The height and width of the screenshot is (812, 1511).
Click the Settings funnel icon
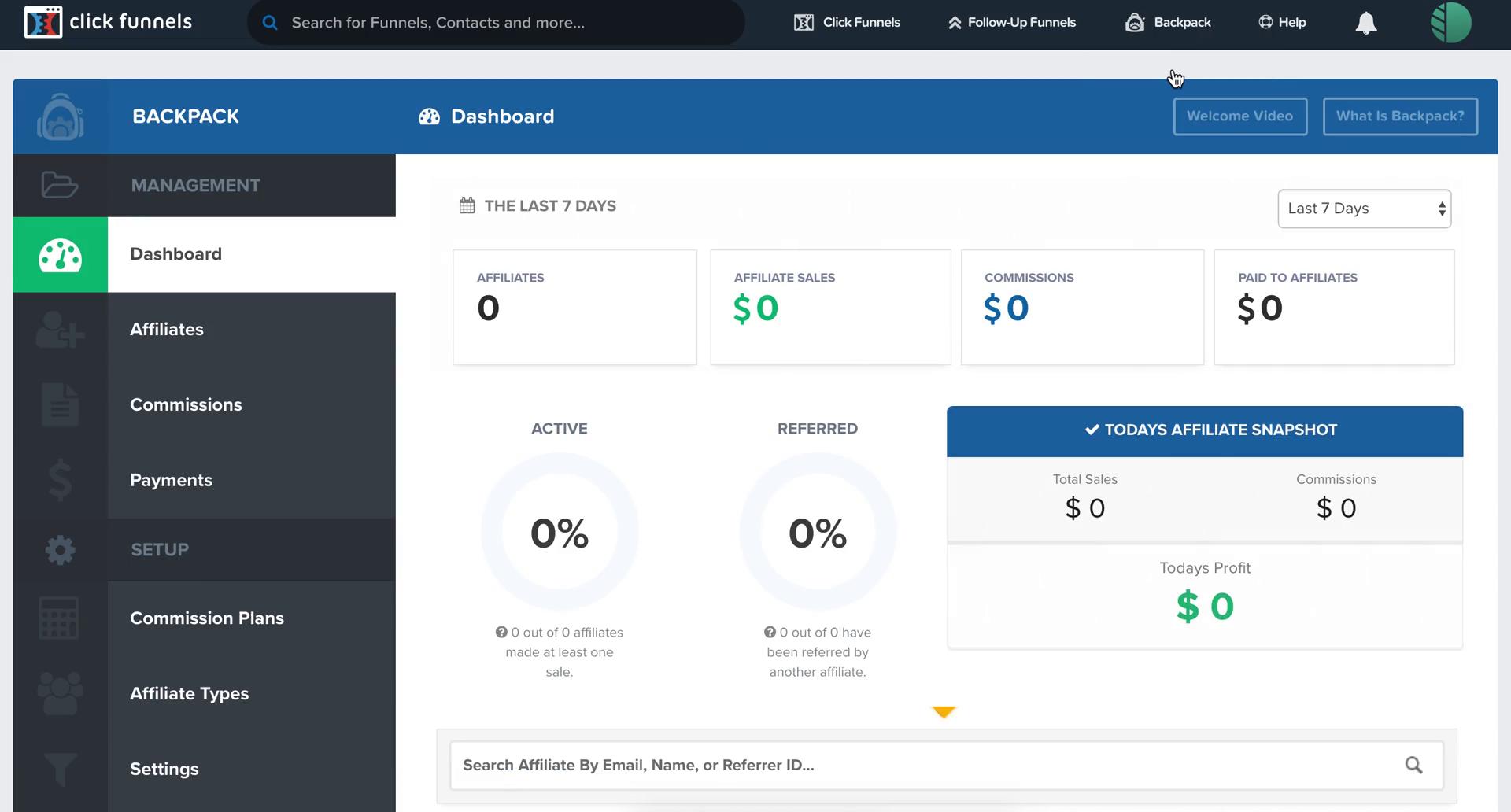60,770
